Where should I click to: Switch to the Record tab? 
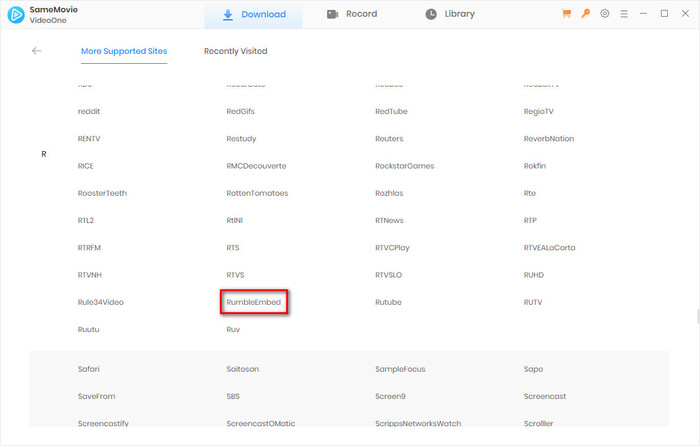(x=352, y=14)
